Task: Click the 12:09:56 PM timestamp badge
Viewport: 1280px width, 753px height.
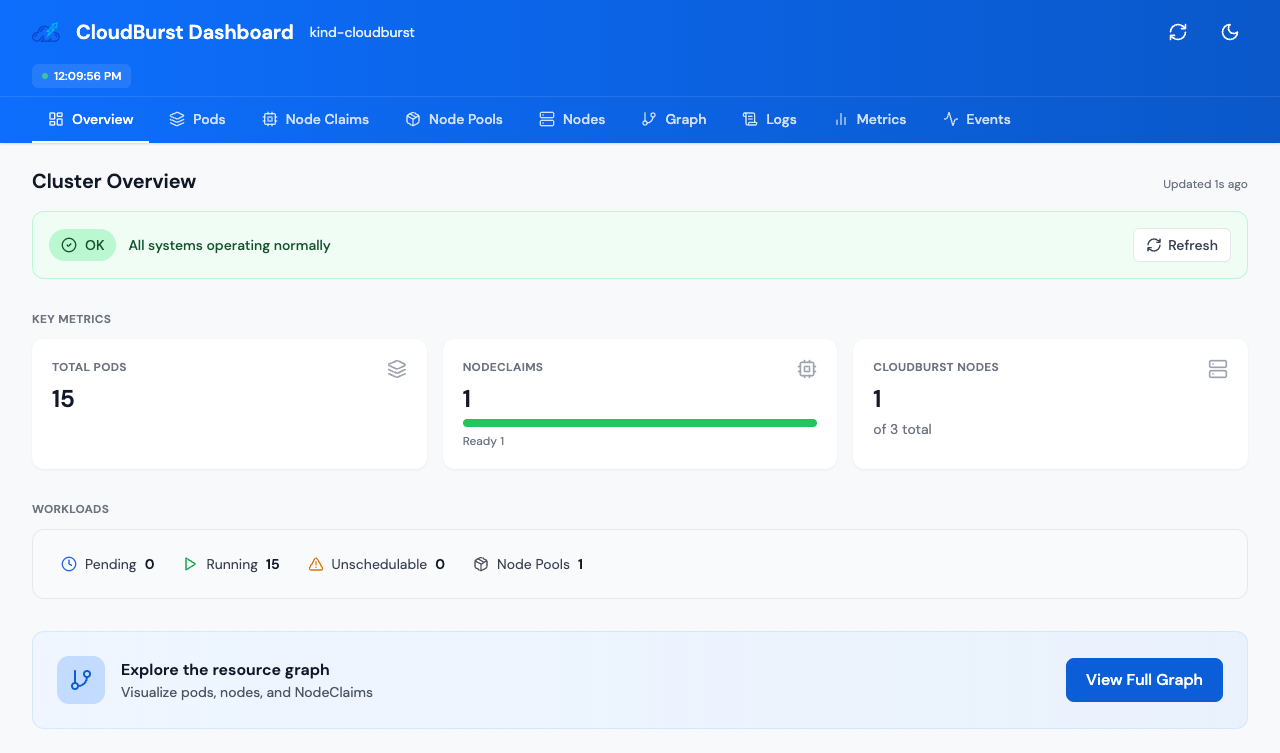Action: [81, 75]
